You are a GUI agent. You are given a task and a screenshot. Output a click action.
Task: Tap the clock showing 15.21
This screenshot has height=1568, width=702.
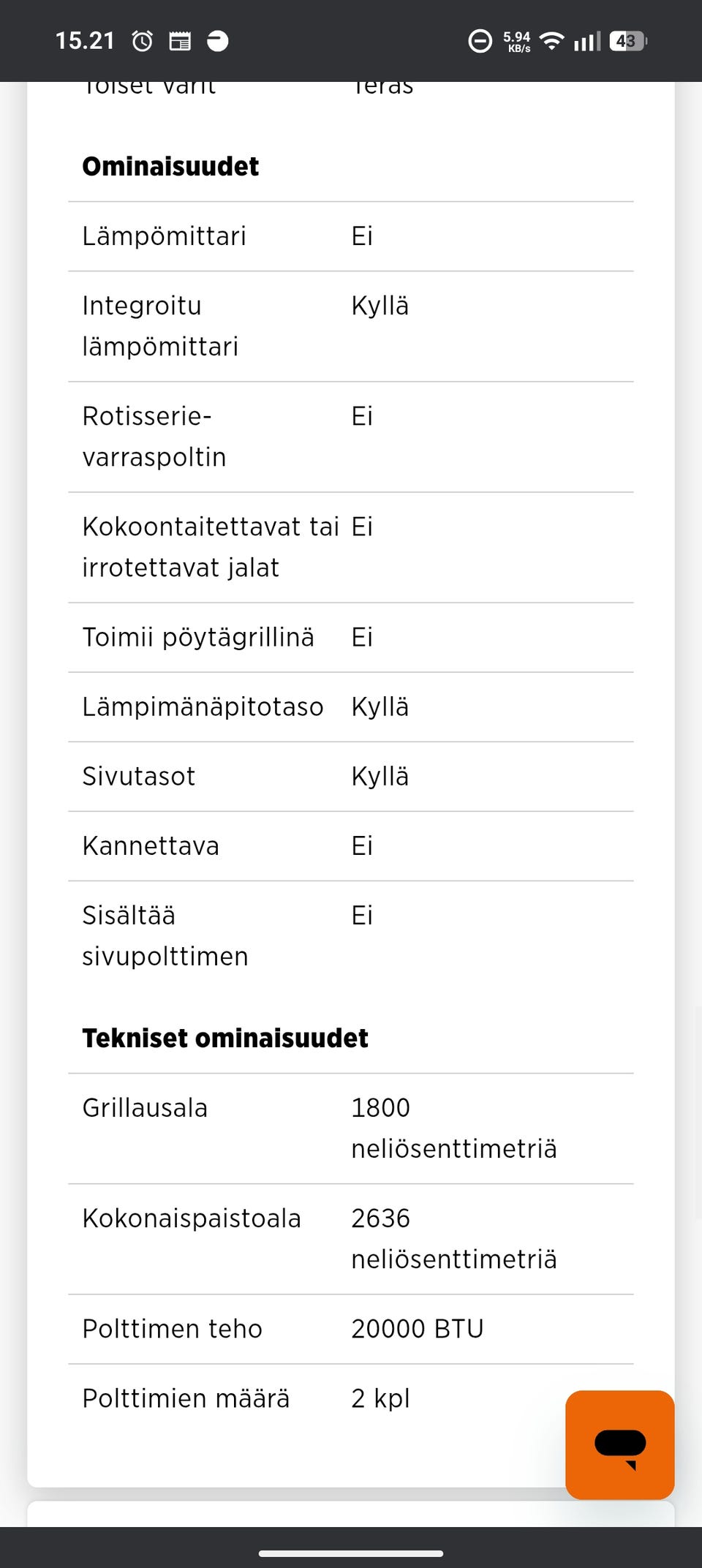(85, 39)
